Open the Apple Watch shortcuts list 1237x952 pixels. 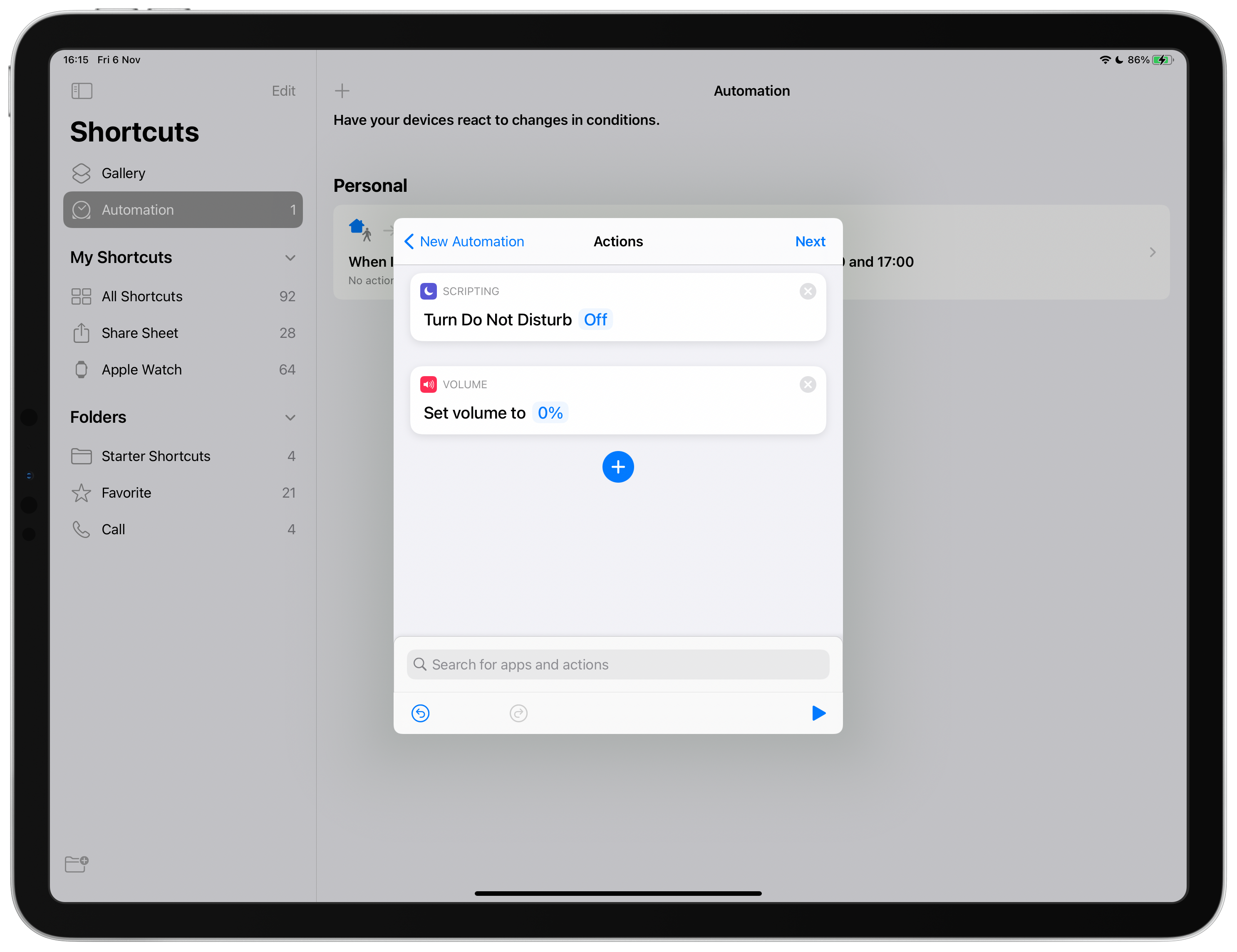pos(141,370)
